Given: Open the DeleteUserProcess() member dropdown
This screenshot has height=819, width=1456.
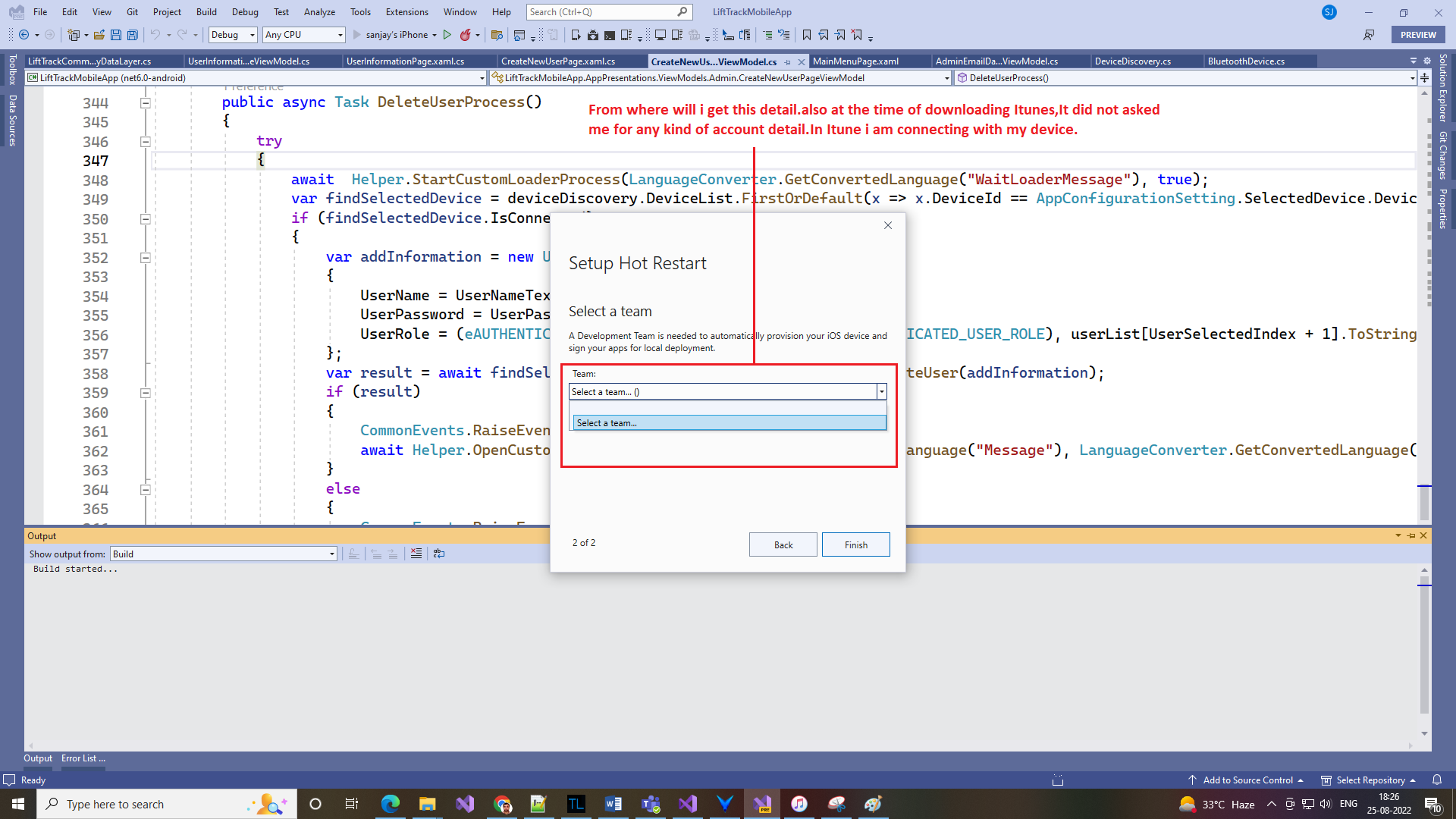Looking at the screenshot, I should (x=1185, y=77).
